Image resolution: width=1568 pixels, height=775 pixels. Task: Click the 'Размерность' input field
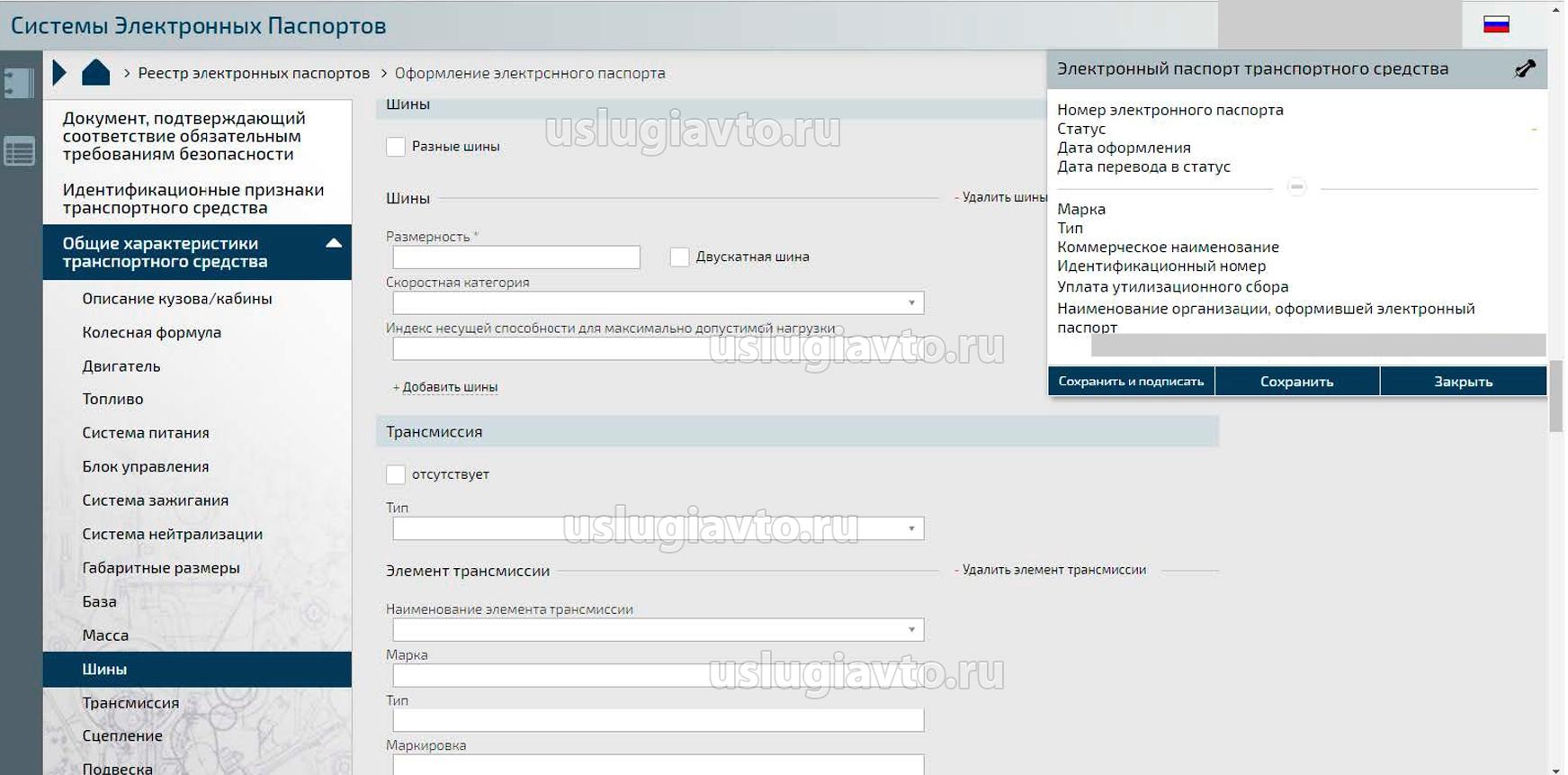point(515,258)
